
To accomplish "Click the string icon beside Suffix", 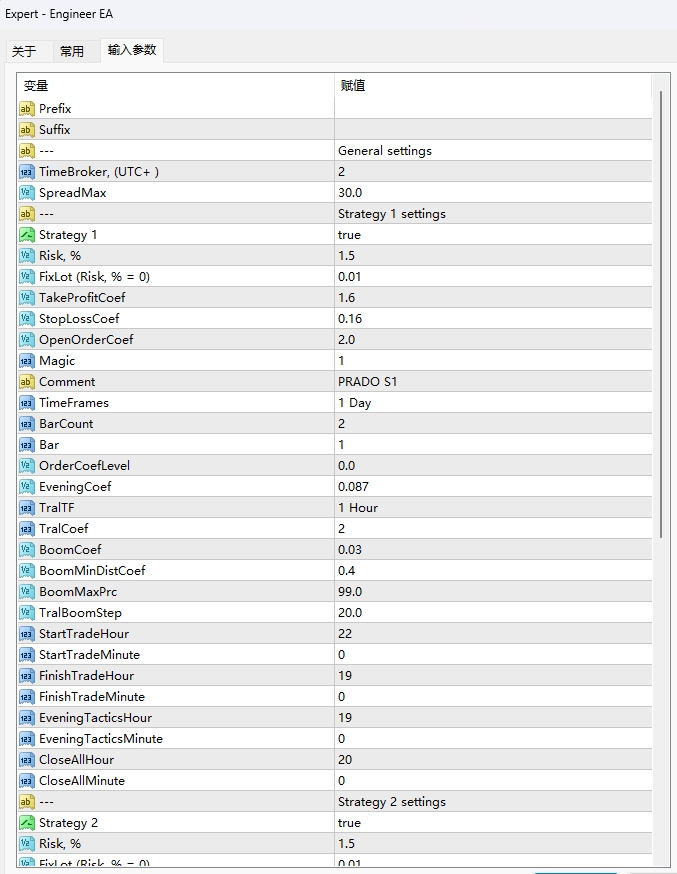I will tap(27, 130).
